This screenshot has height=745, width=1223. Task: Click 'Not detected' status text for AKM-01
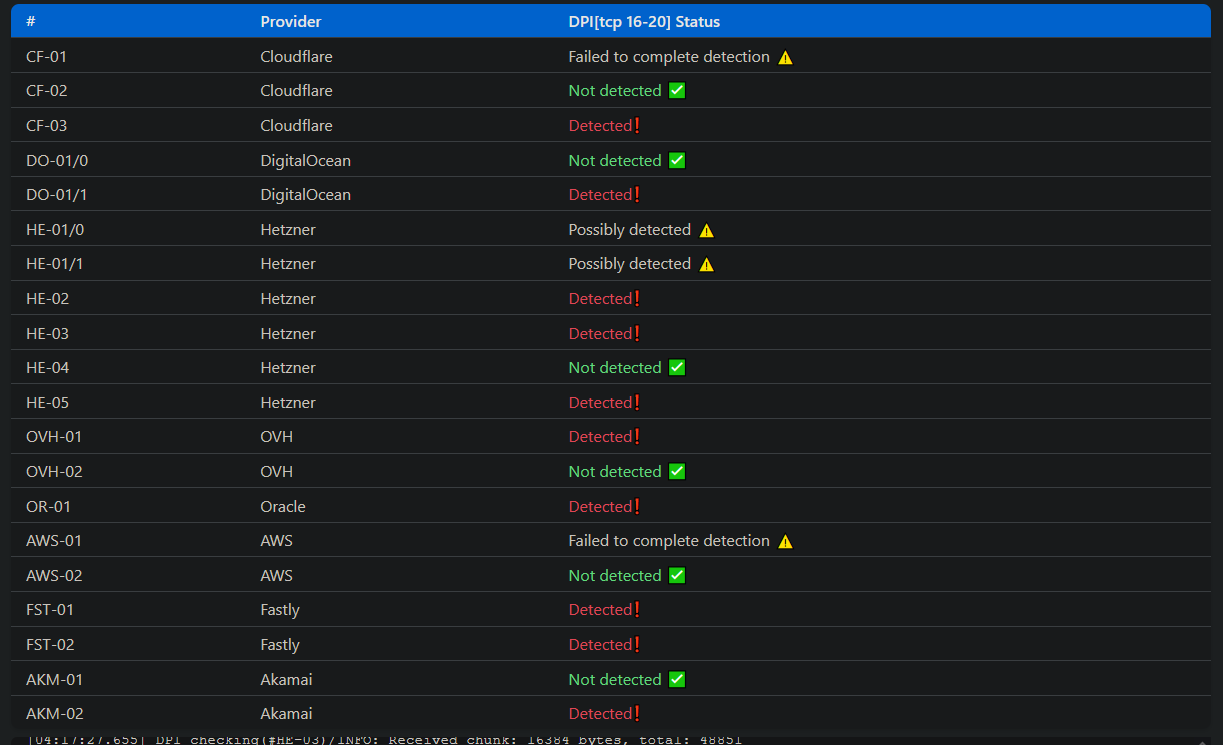(x=615, y=679)
